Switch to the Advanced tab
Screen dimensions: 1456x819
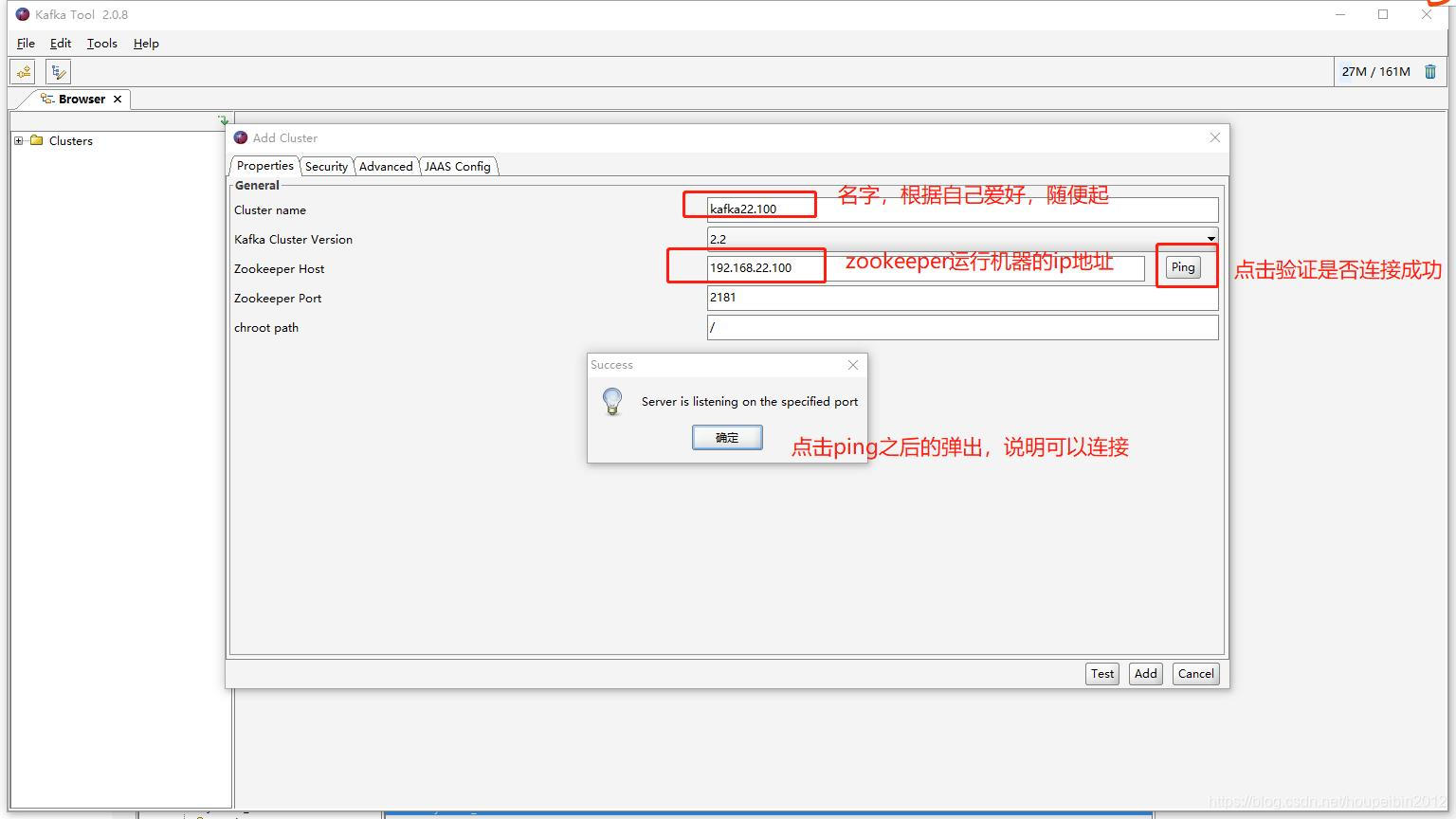point(386,166)
